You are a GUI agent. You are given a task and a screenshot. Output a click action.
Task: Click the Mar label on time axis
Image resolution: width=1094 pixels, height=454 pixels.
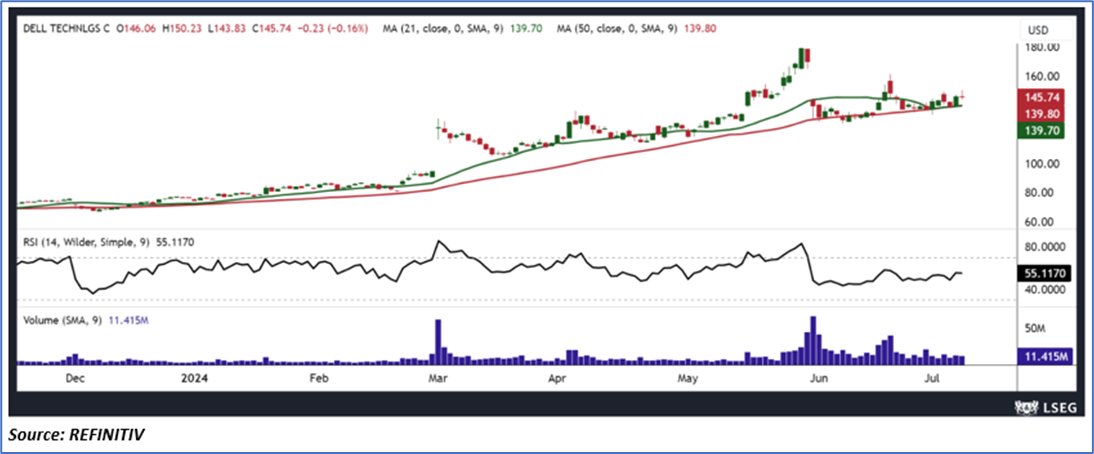pos(438,379)
